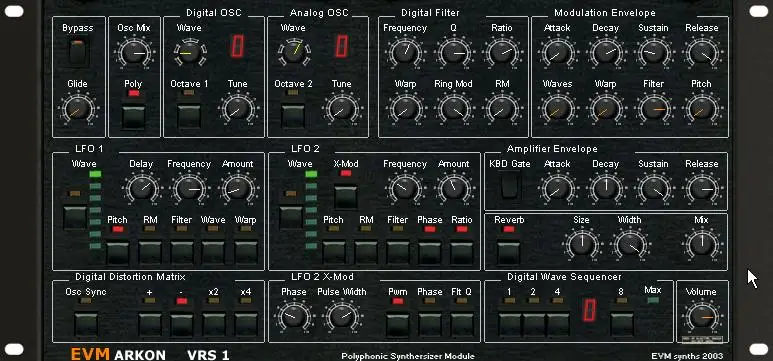The image size is (773, 361).
Task: Click the LFO 1 Wave select button
Action: click(75, 217)
